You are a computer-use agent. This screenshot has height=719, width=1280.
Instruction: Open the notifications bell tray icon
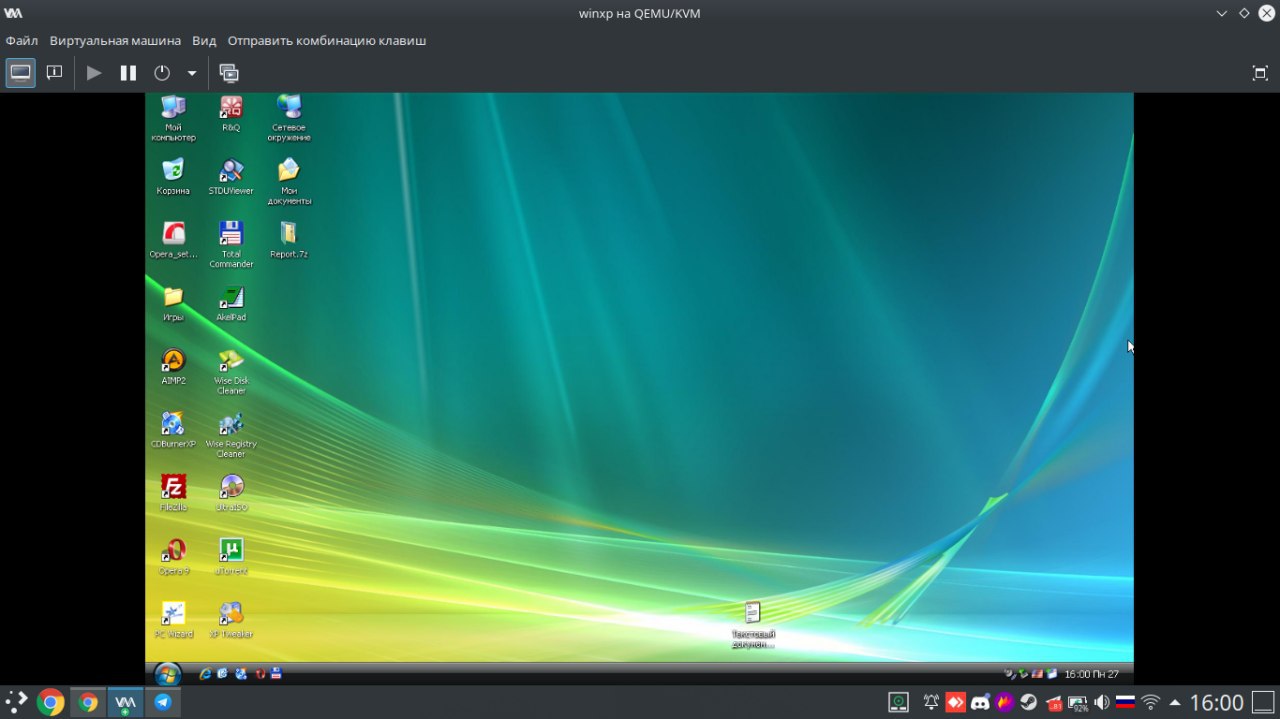click(x=931, y=703)
